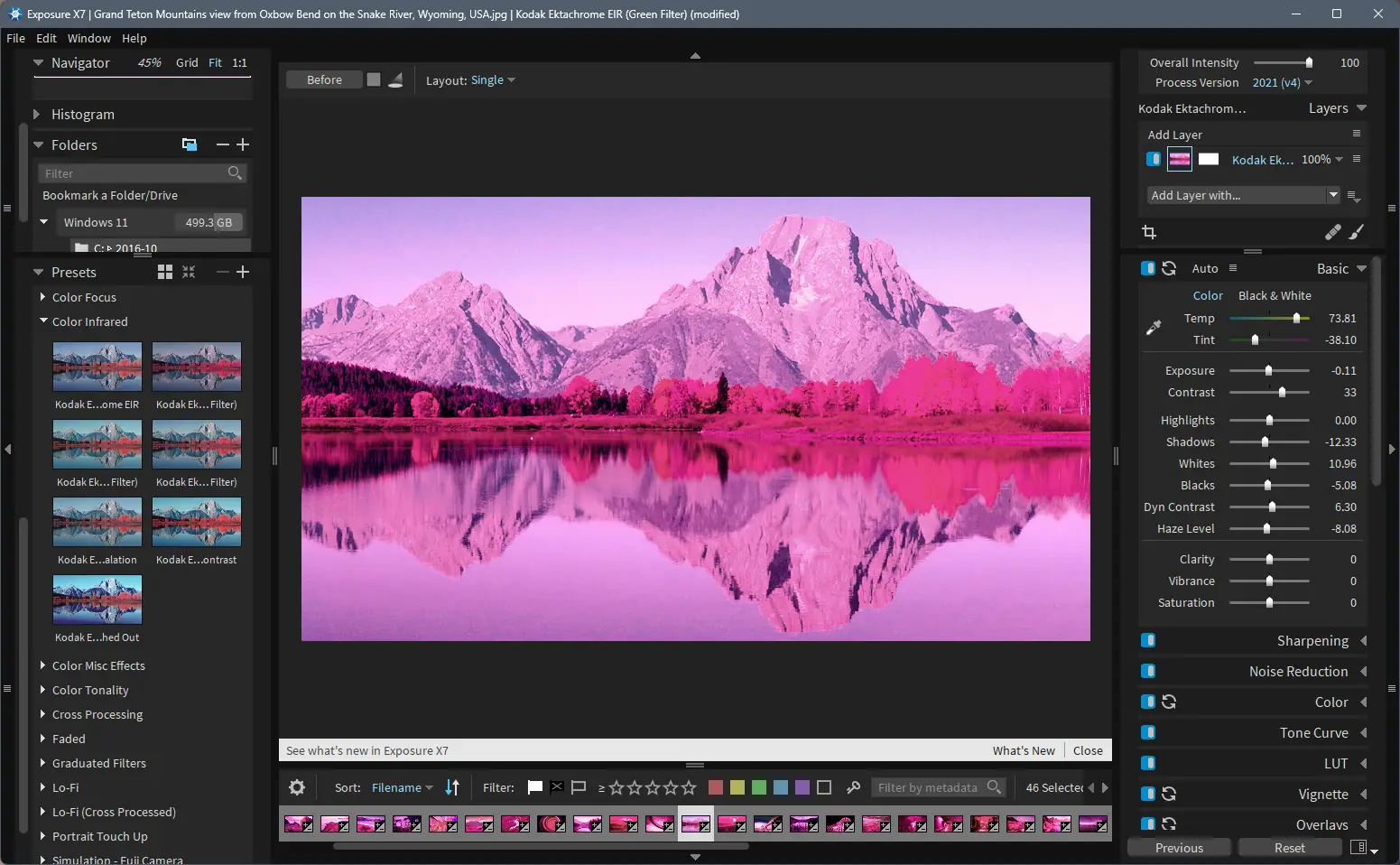Open the Kodak Ek layer options menu
The height and width of the screenshot is (865, 1400).
(1357, 159)
